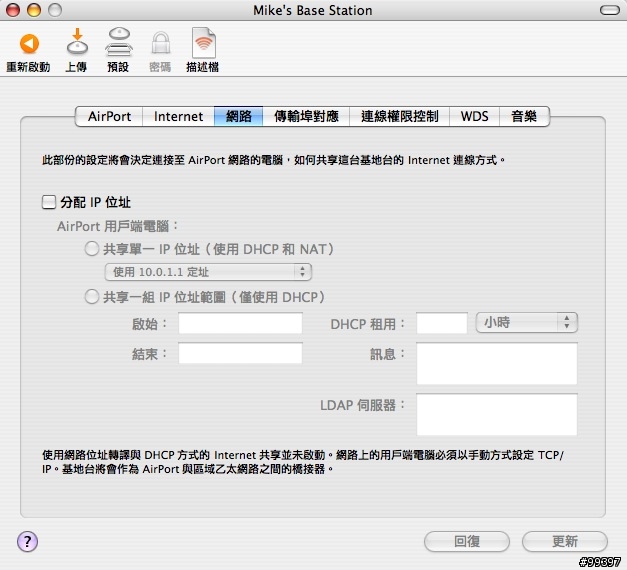Open the 小時 lease unit dropdown
Viewport: 627px width, 570px height.
point(527,322)
